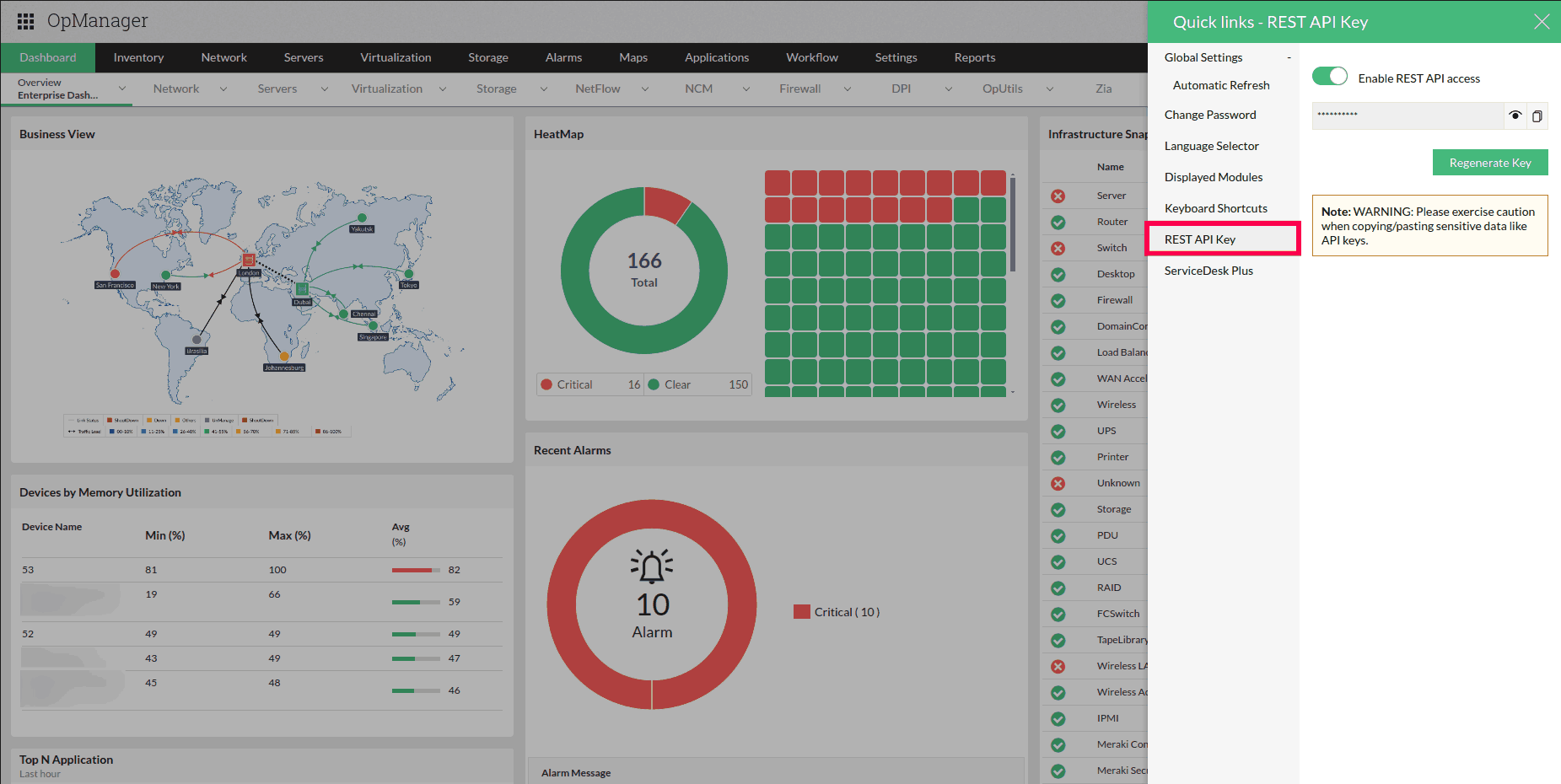The height and width of the screenshot is (784, 1561).
Task: Open the apps grid icon beside OpManager
Action: pyautogui.click(x=25, y=21)
